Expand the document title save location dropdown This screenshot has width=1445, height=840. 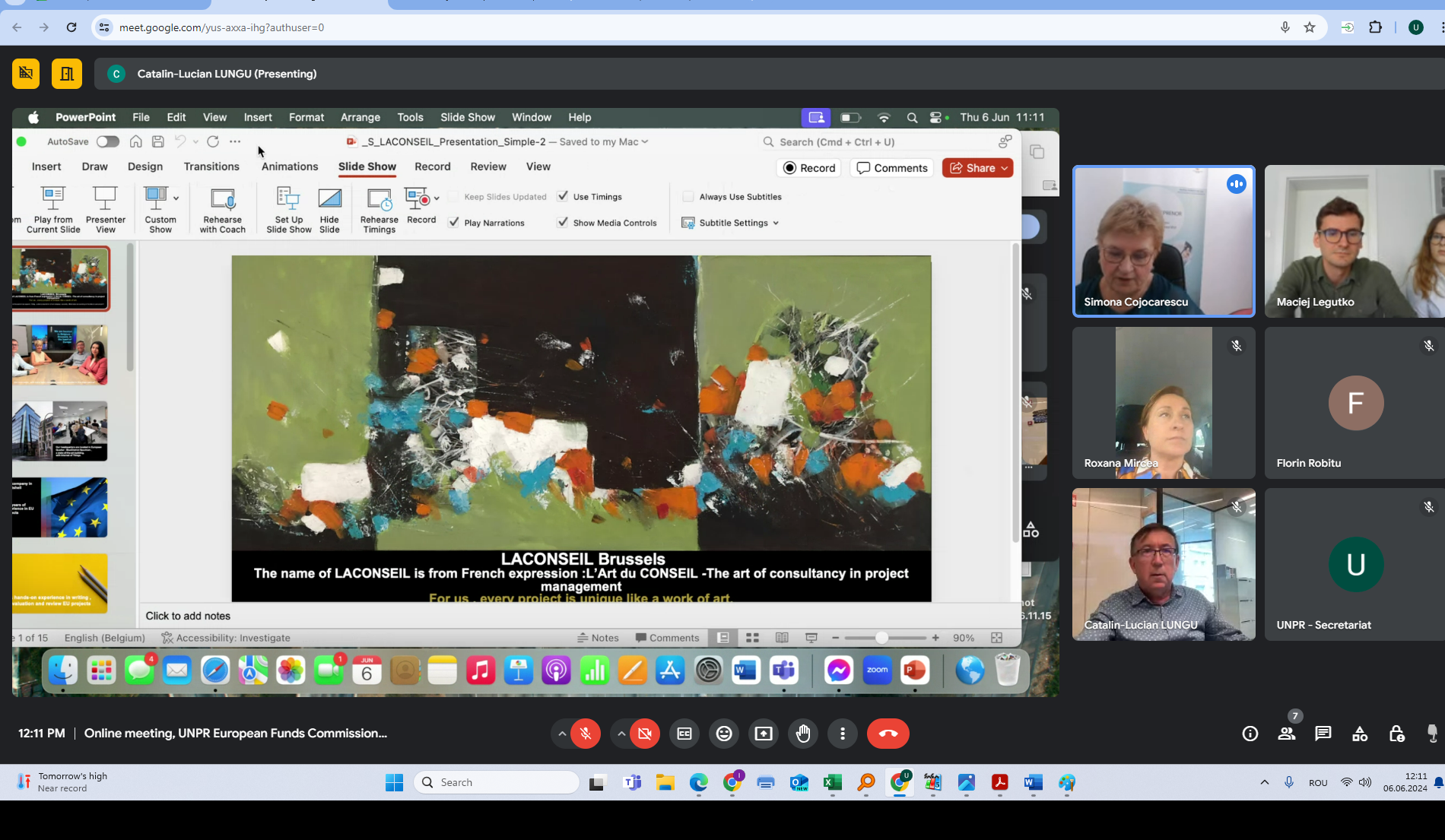pyautogui.click(x=645, y=141)
